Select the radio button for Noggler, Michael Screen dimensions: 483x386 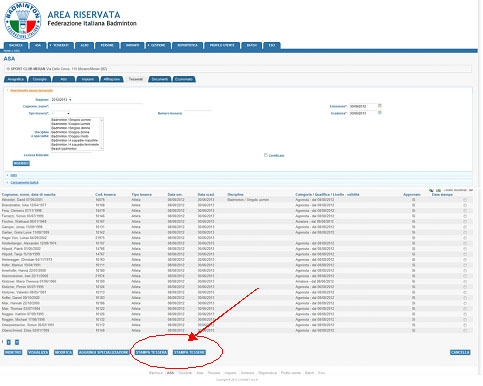(x=465, y=319)
